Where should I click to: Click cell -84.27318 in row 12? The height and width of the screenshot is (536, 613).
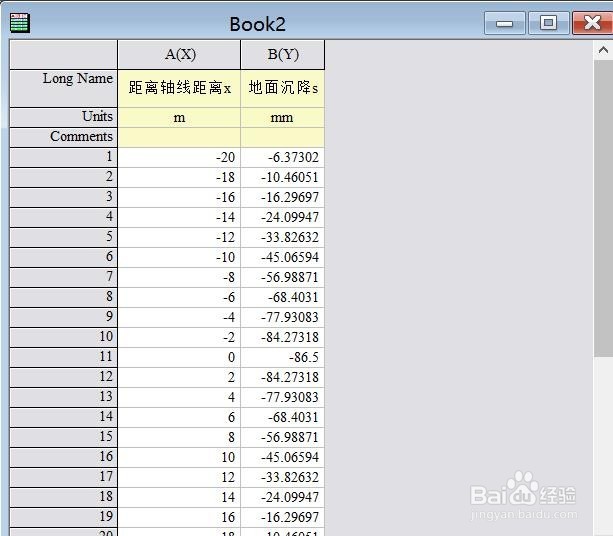click(283, 377)
